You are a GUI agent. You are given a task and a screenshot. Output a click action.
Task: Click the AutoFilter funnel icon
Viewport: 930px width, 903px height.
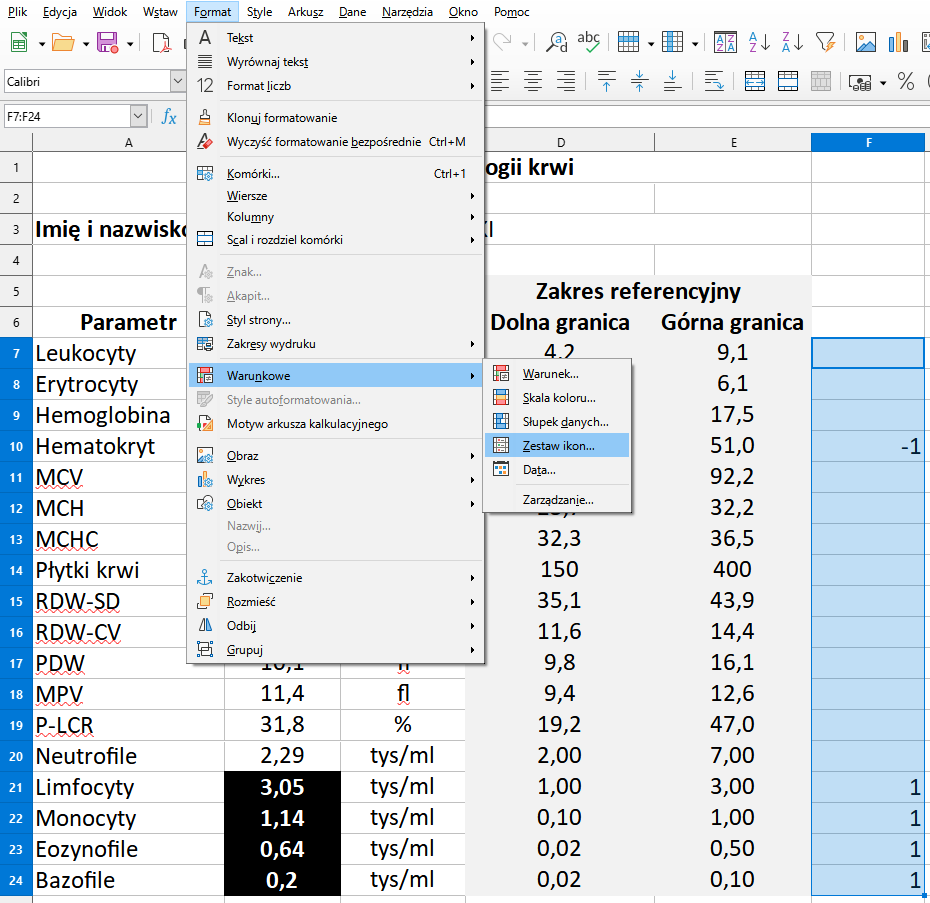825,42
